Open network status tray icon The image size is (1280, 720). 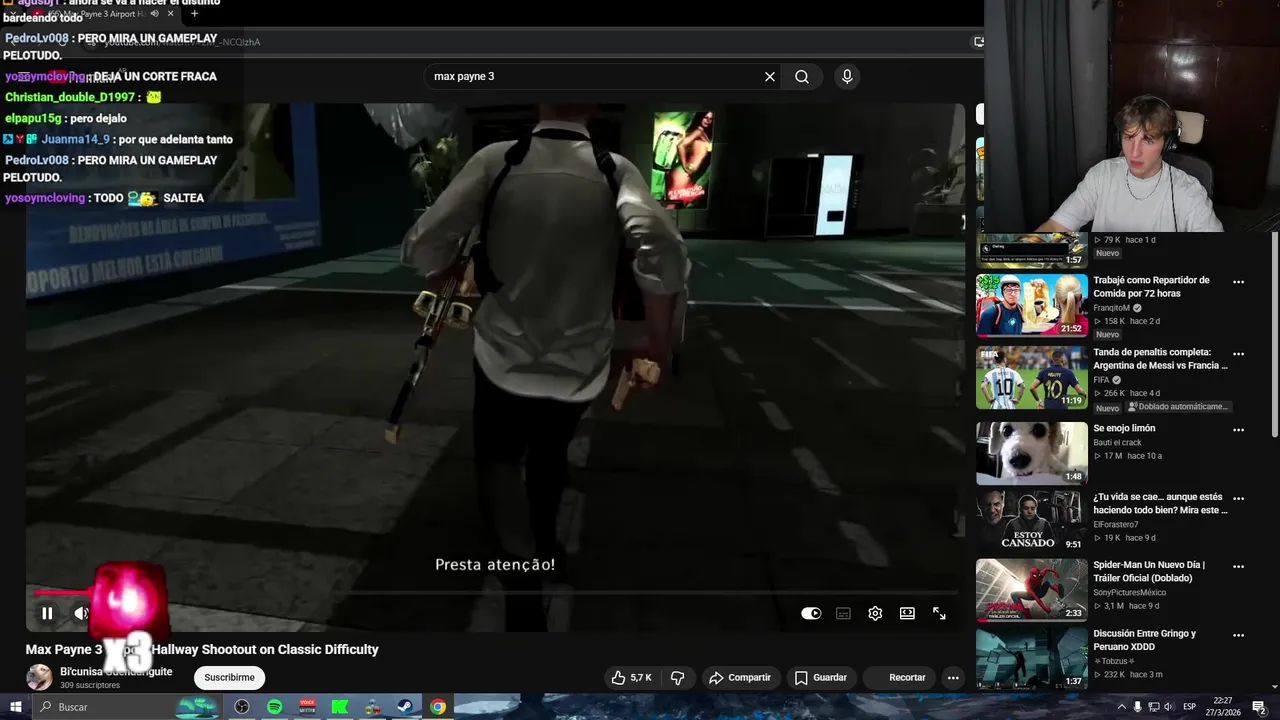pyautogui.click(x=1155, y=707)
